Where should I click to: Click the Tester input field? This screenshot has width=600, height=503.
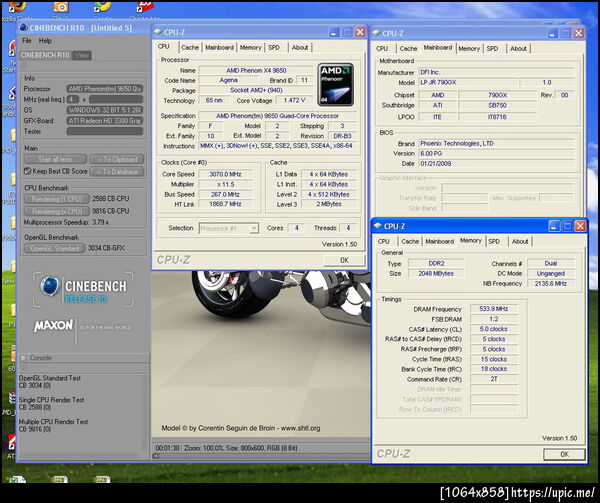coord(105,130)
